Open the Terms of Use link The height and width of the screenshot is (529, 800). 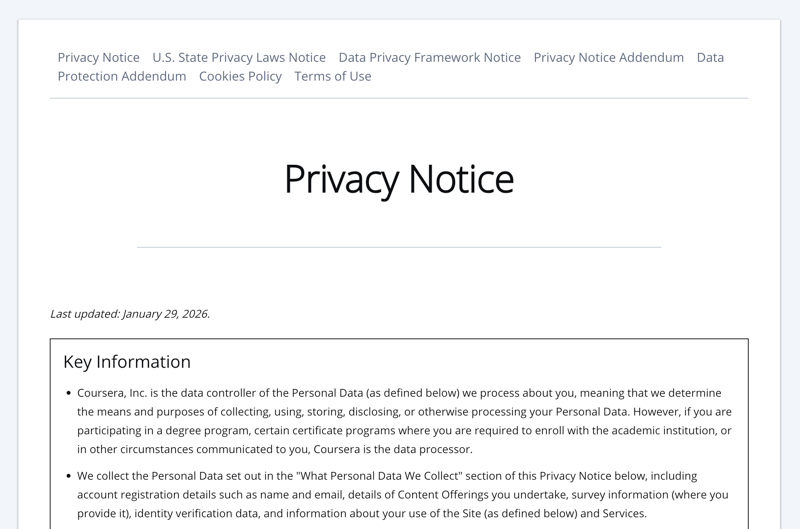(332, 76)
